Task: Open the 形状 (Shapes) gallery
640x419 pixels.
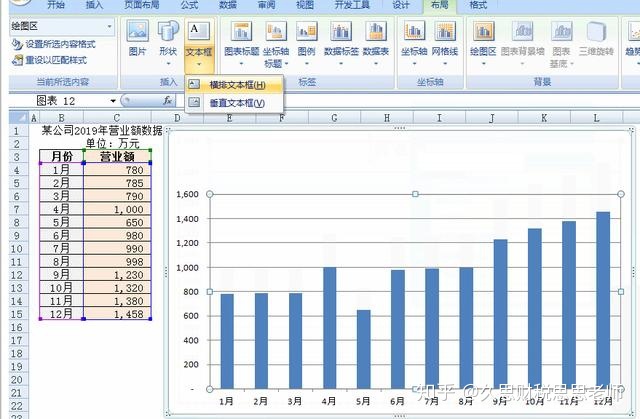Action: pos(168,43)
